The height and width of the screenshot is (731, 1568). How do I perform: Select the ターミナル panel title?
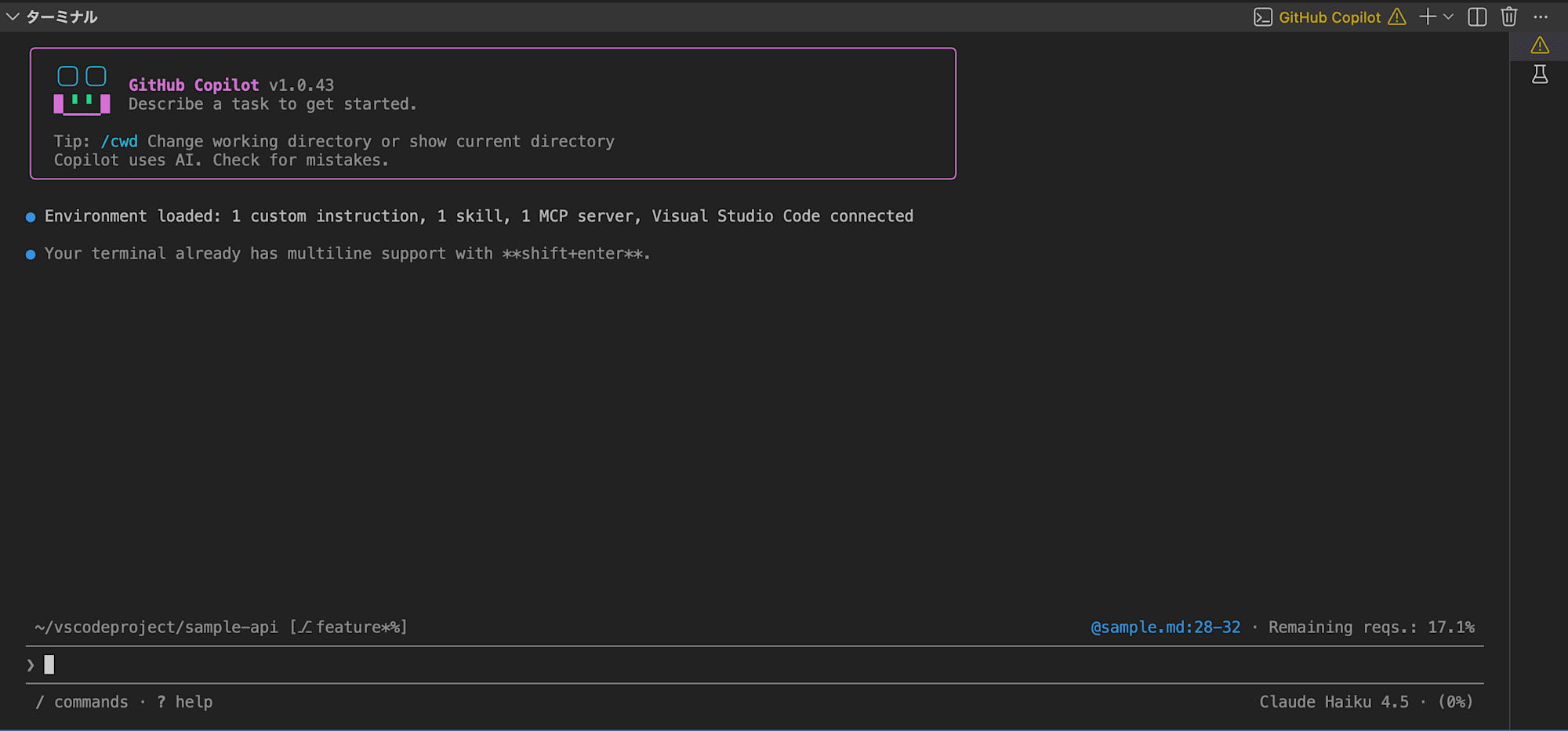62,16
